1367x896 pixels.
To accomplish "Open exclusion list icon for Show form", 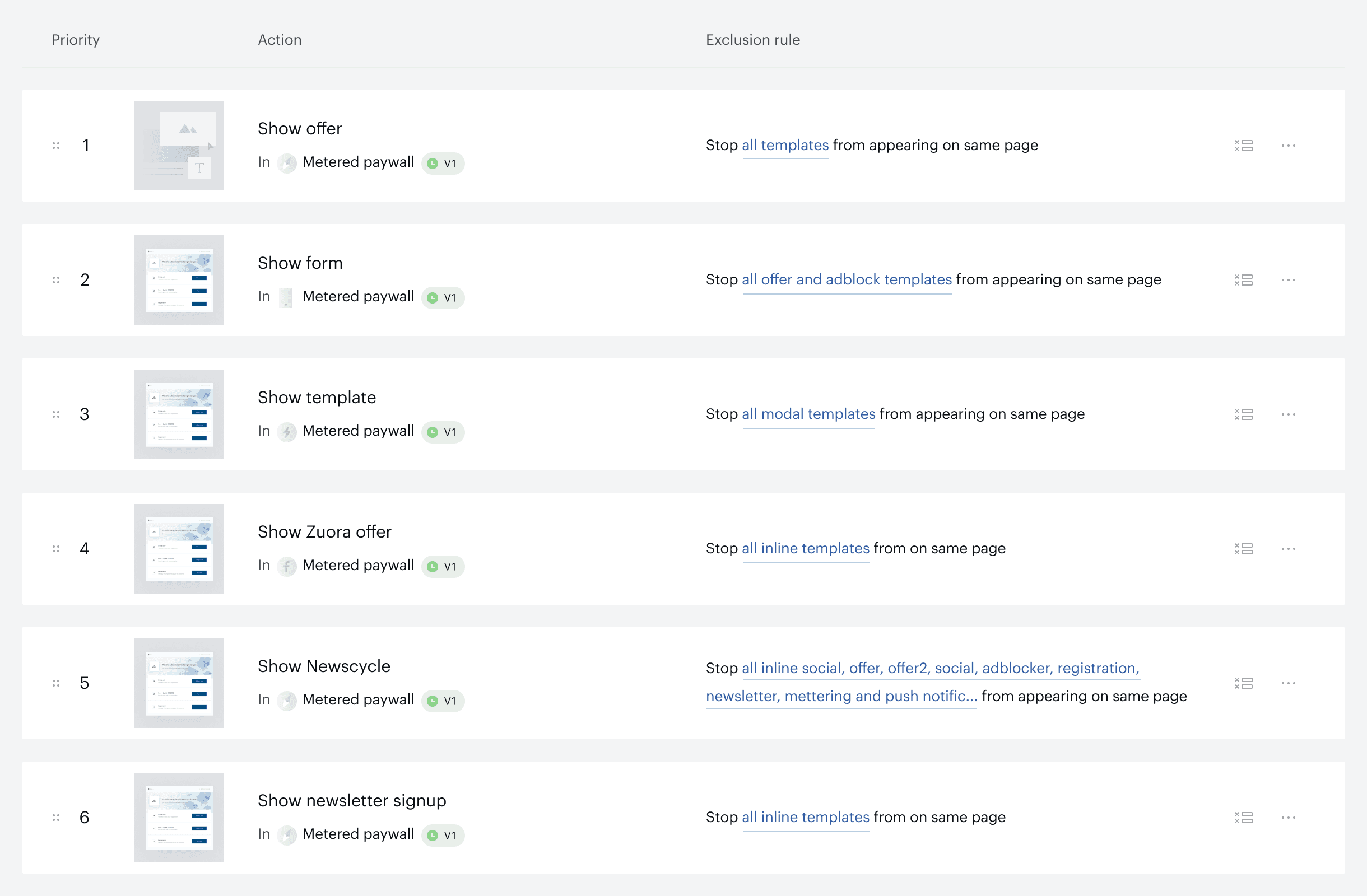I will tap(1244, 280).
